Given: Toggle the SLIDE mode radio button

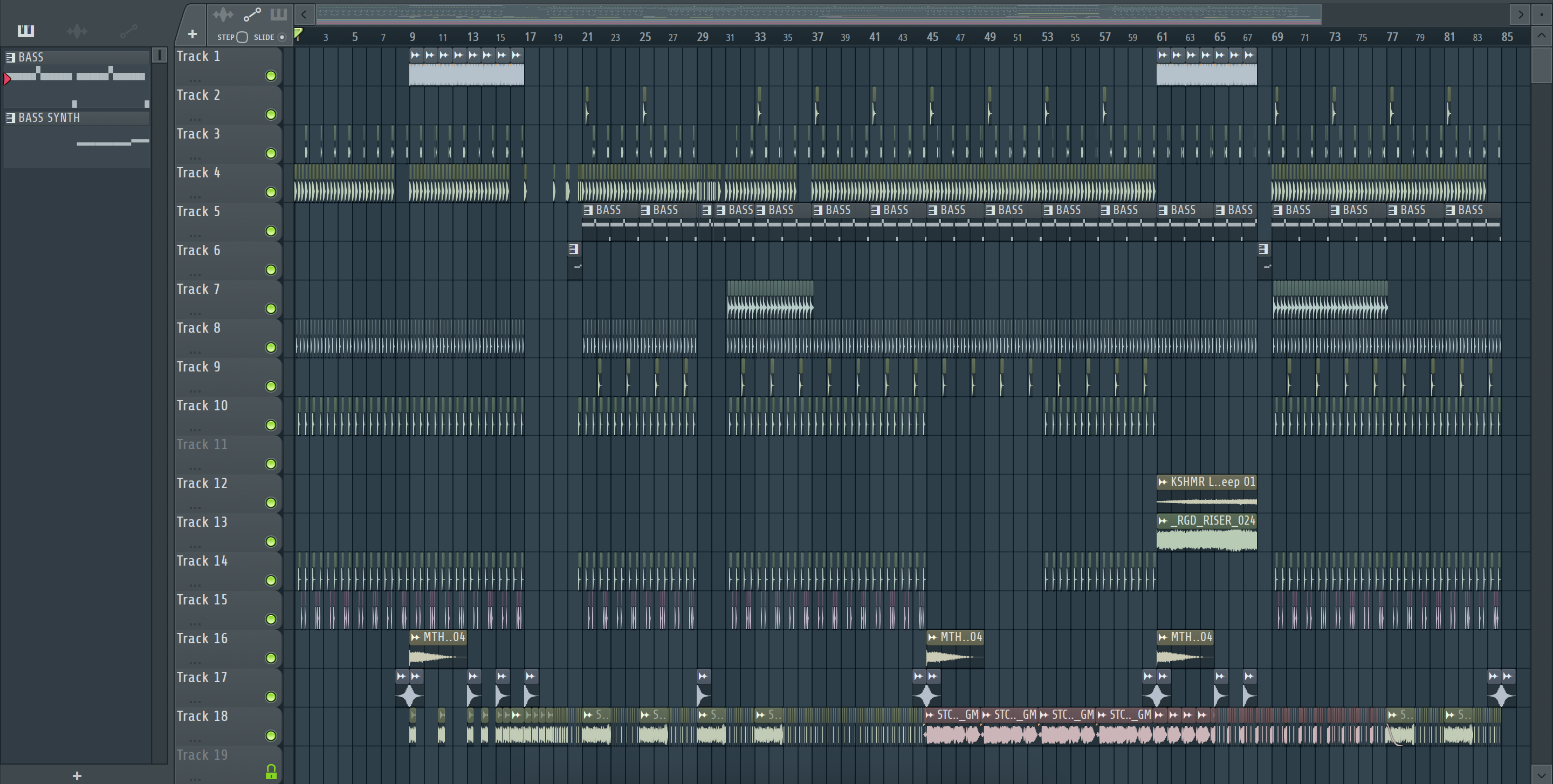Looking at the screenshot, I should [x=281, y=37].
